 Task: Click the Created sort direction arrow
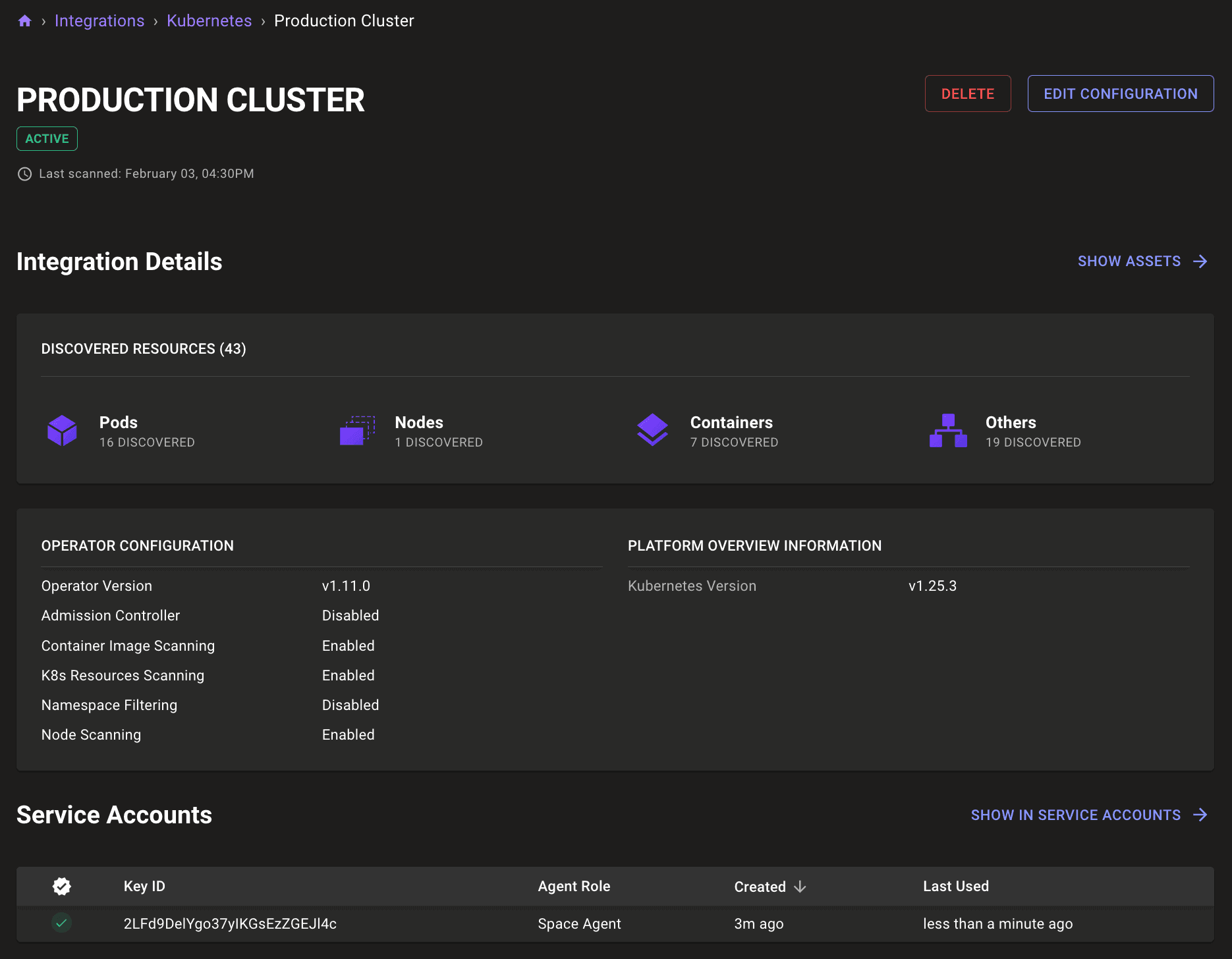pyautogui.click(x=800, y=887)
